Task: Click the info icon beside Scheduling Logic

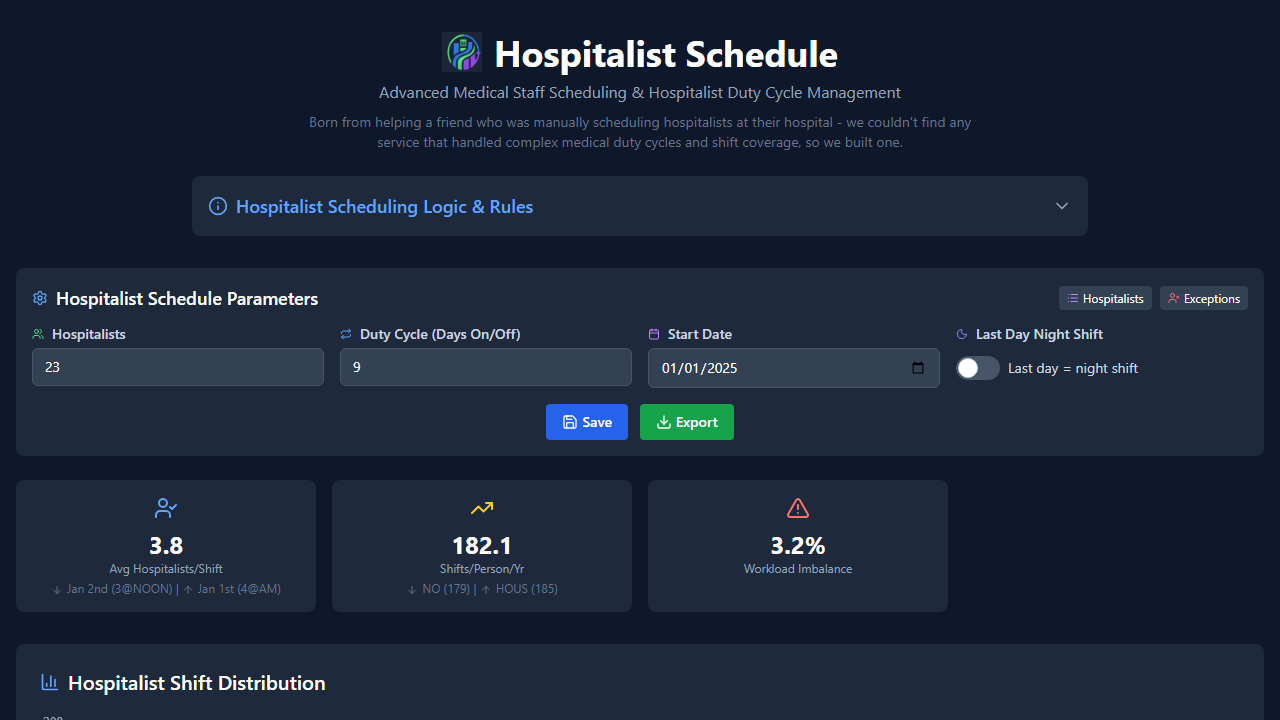Action: pyautogui.click(x=217, y=206)
